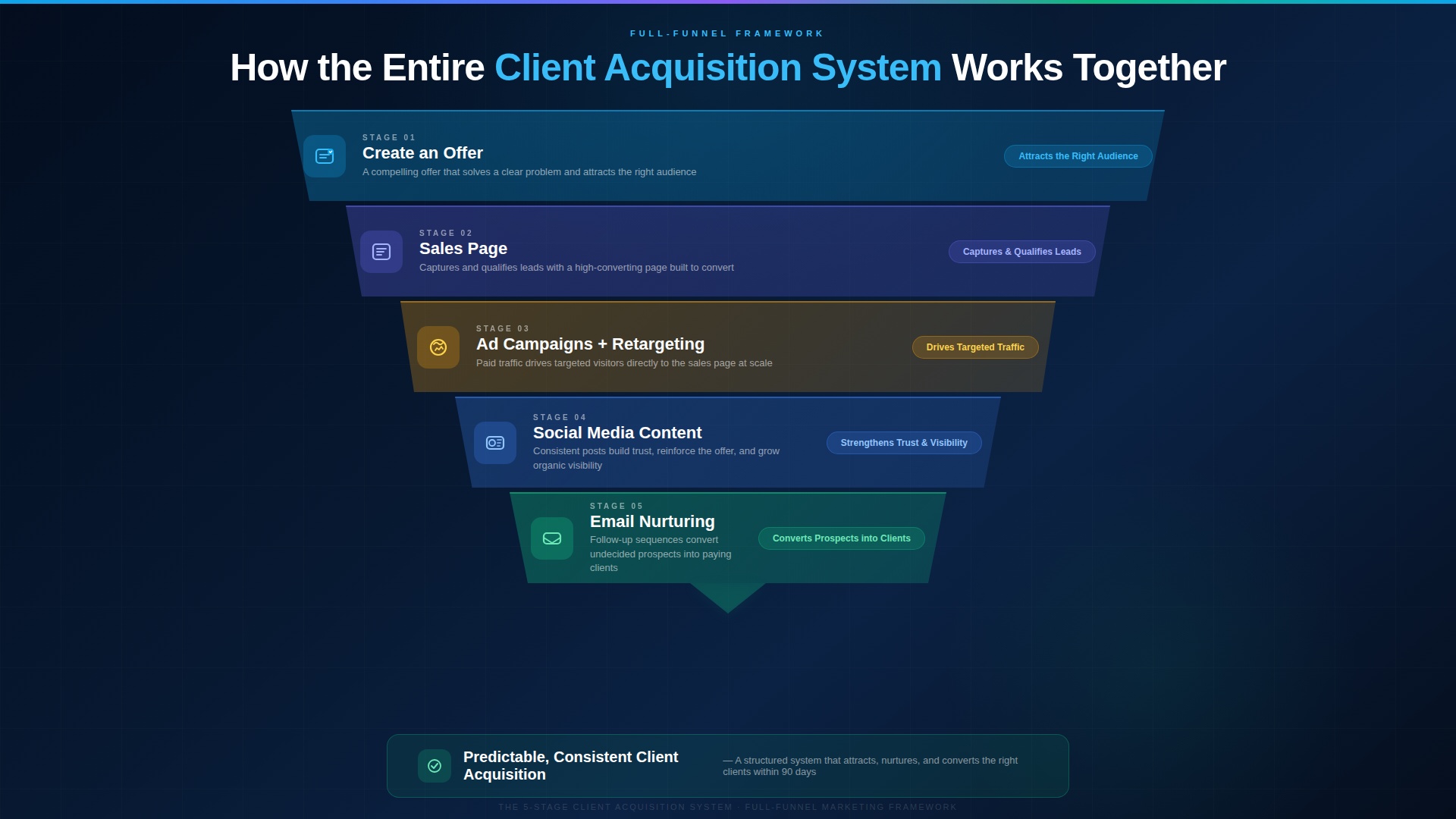Click the Social Media Content stage icon
Image resolution: width=1456 pixels, height=819 pixels.
coord(495,443)
